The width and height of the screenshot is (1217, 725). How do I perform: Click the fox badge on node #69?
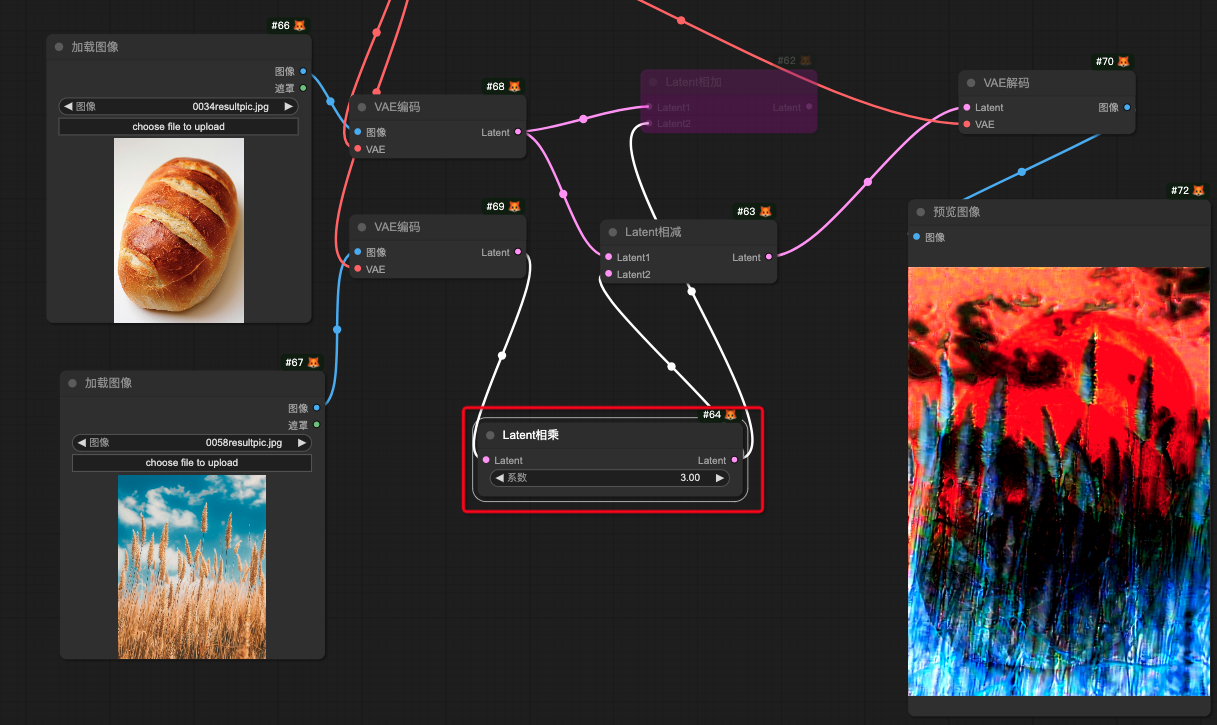(515, 207)
